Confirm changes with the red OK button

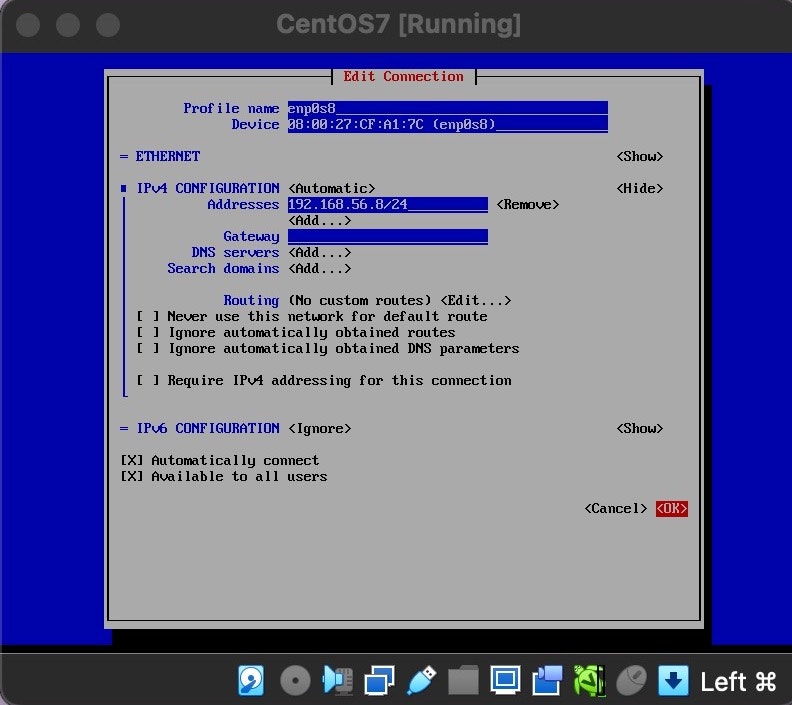click(671, 509)
